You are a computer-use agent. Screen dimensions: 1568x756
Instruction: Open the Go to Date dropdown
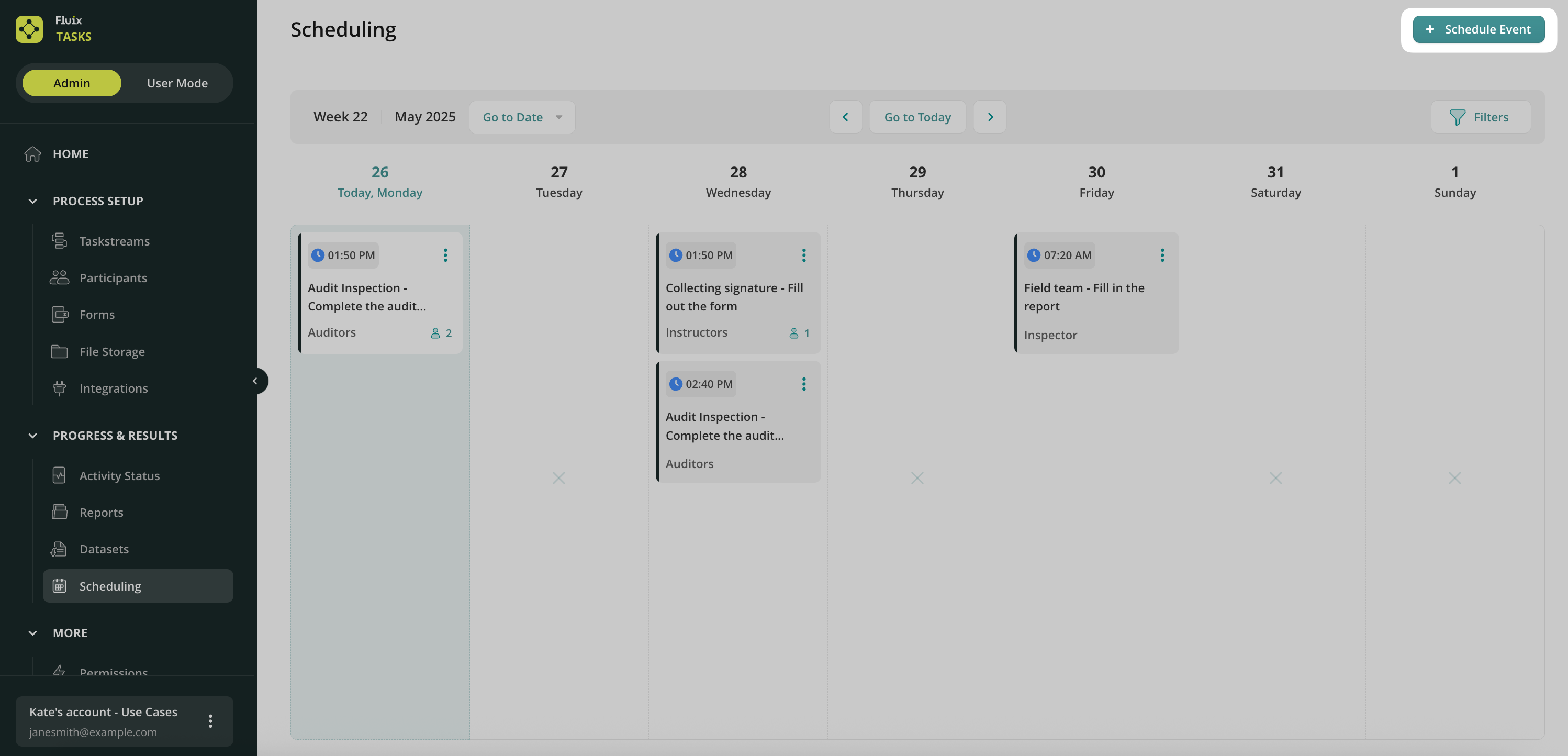[522, 117]
